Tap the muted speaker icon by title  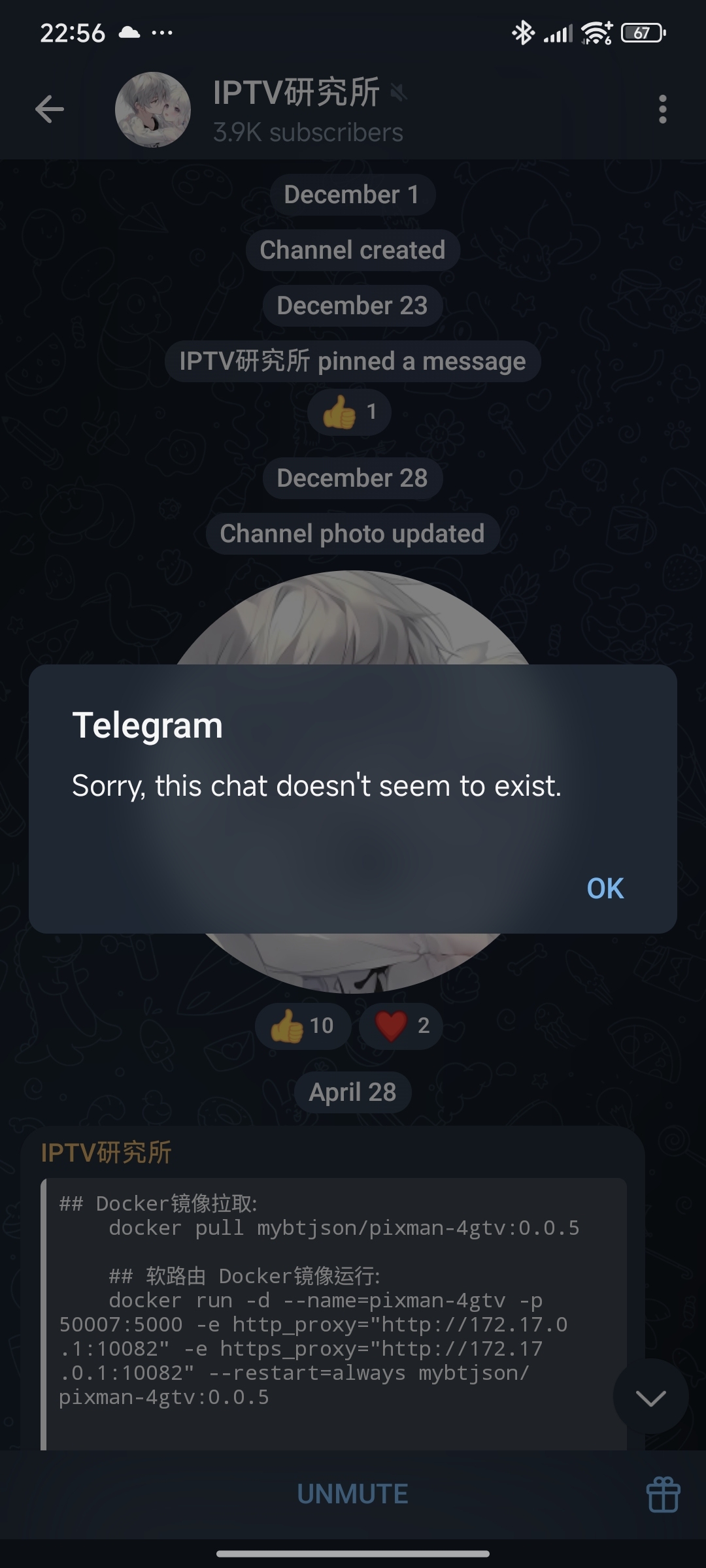click(399, 93)
